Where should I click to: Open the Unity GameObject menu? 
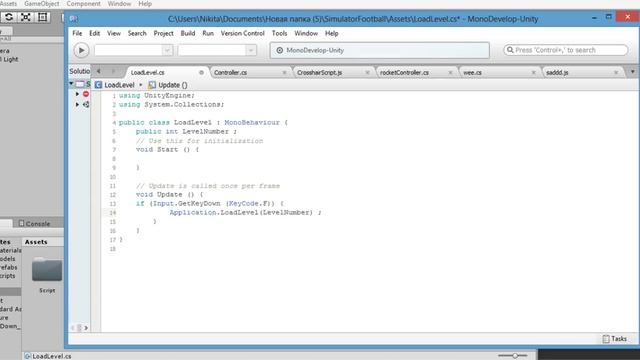click(42, 4)
